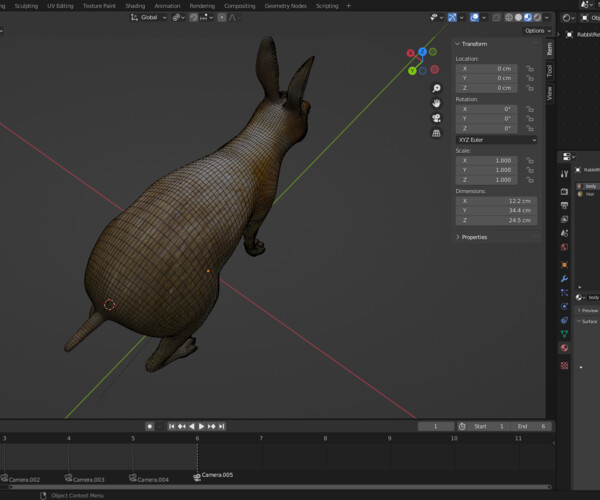Click the Camera.003 timeline marker
The image size is (600, 500).
85,479
